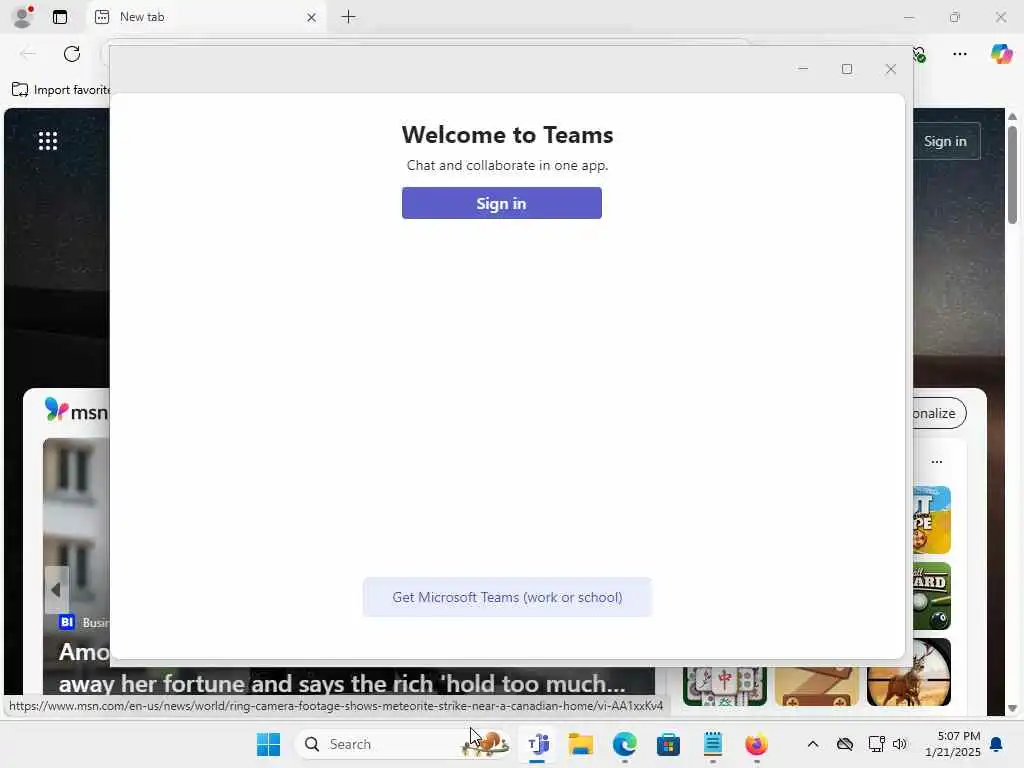1024x768 pixels.
Task: Open the billiards game thumbnail
Action: (932, 596)
